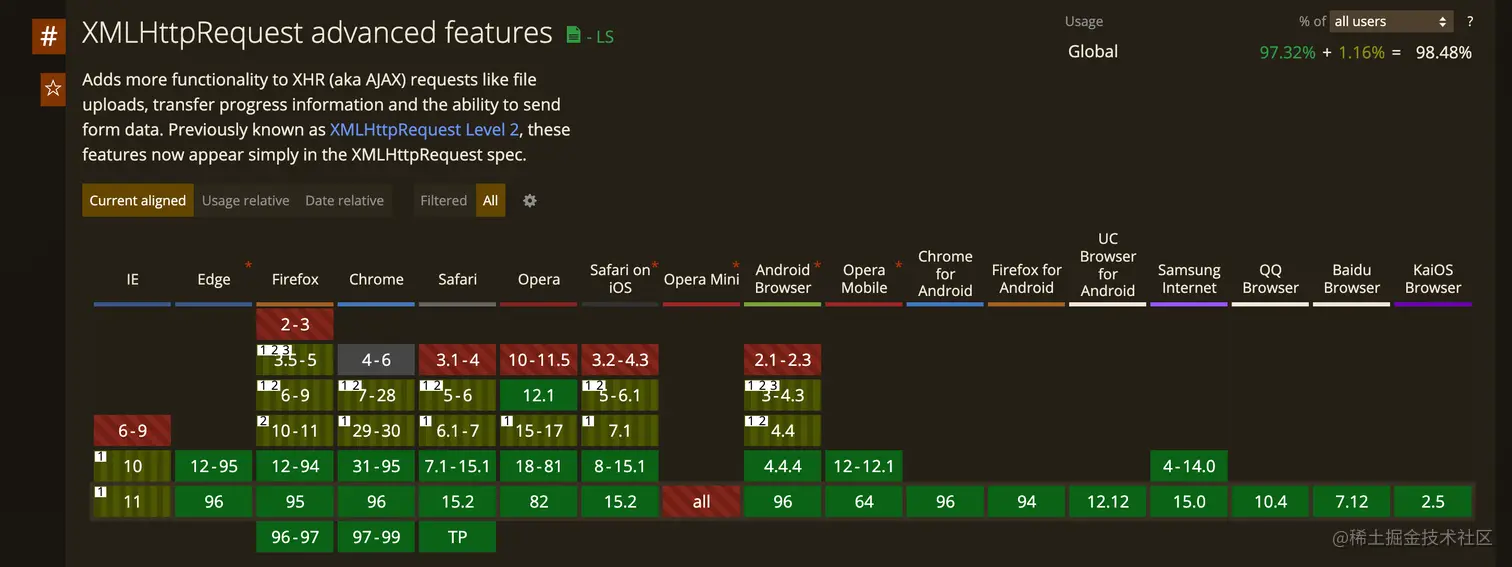Click the Chrome for Android header
The height and width of the screenshot is (567, 1512).
pos(945,273)
